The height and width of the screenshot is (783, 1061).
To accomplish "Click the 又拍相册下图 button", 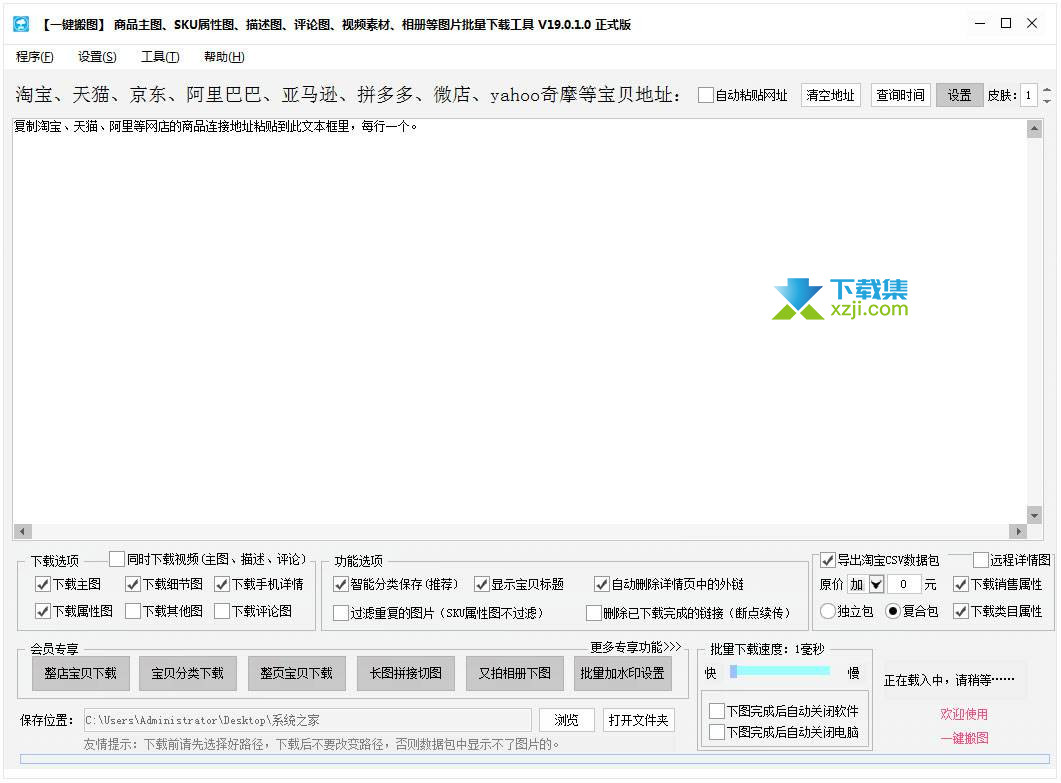I will [514, 673].
